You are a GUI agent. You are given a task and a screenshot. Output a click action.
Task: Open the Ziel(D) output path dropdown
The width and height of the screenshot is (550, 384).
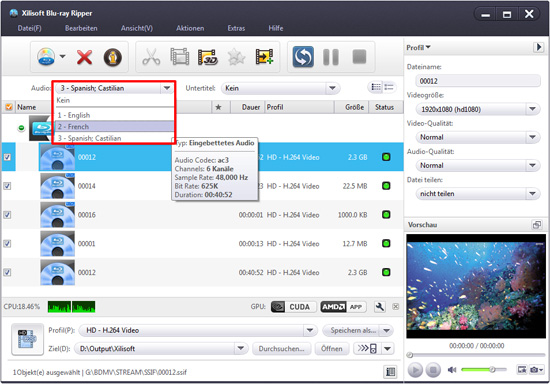240,348
